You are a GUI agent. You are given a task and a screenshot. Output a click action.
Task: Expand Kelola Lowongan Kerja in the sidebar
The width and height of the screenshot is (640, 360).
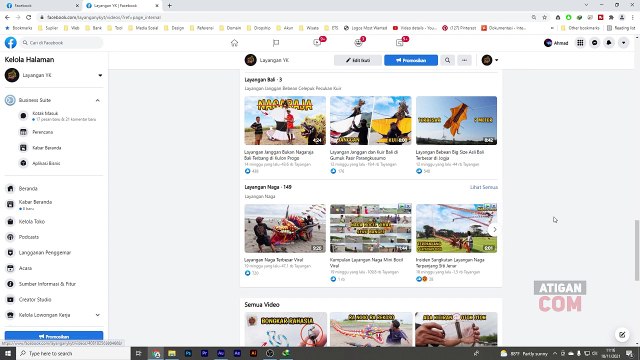coord(98,315)
